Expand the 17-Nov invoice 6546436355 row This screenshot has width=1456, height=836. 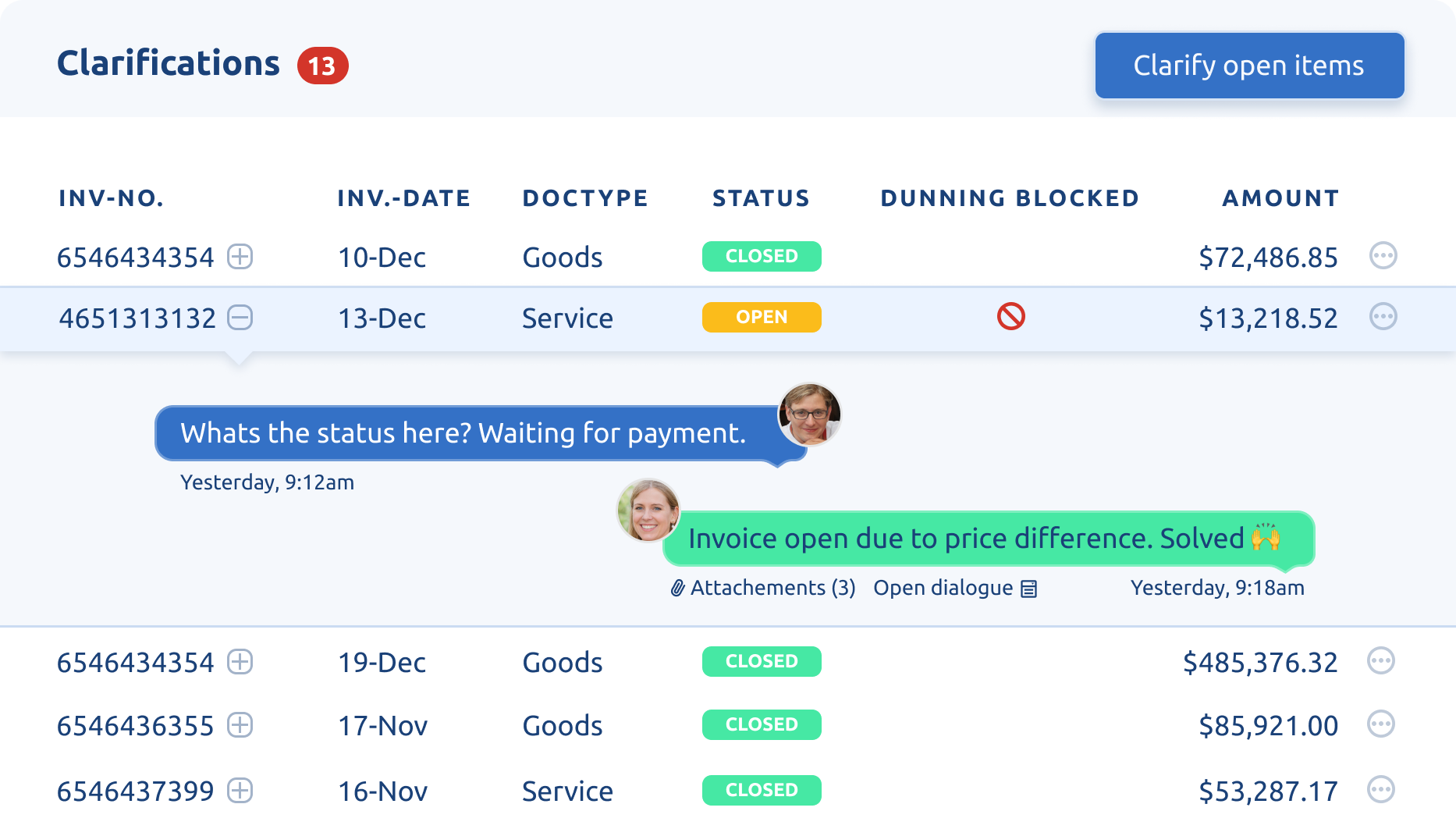point(240,725)
